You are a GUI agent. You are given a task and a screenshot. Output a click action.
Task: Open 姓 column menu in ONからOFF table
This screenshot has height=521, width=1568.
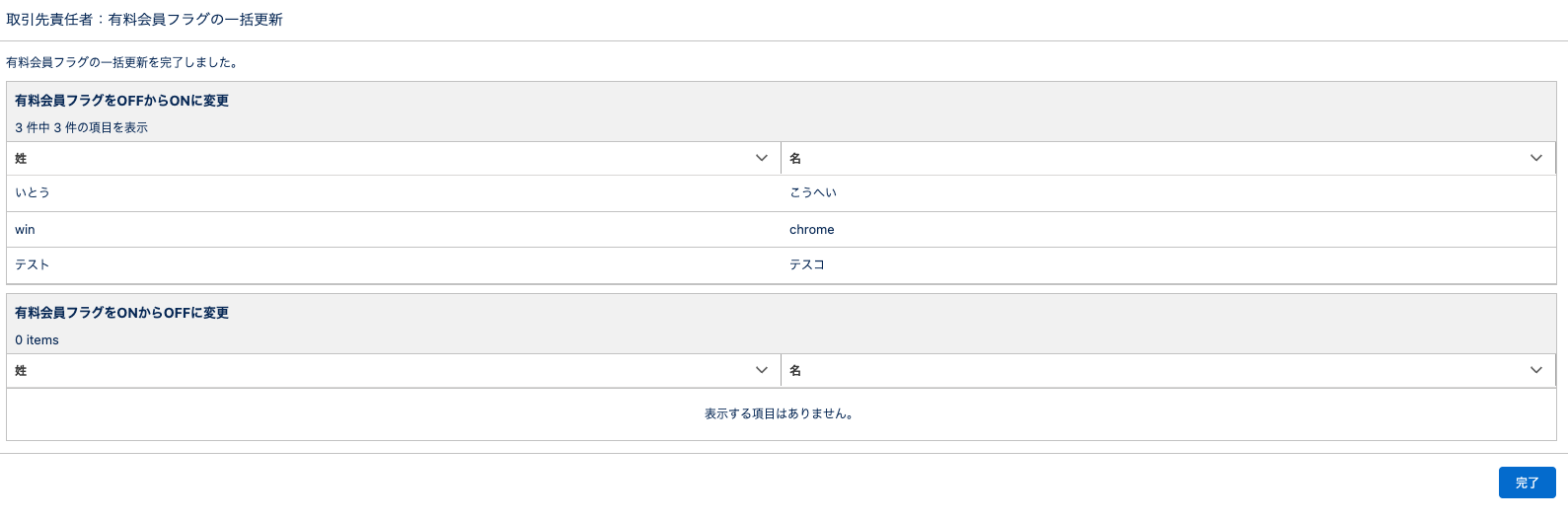coord(761,370)
